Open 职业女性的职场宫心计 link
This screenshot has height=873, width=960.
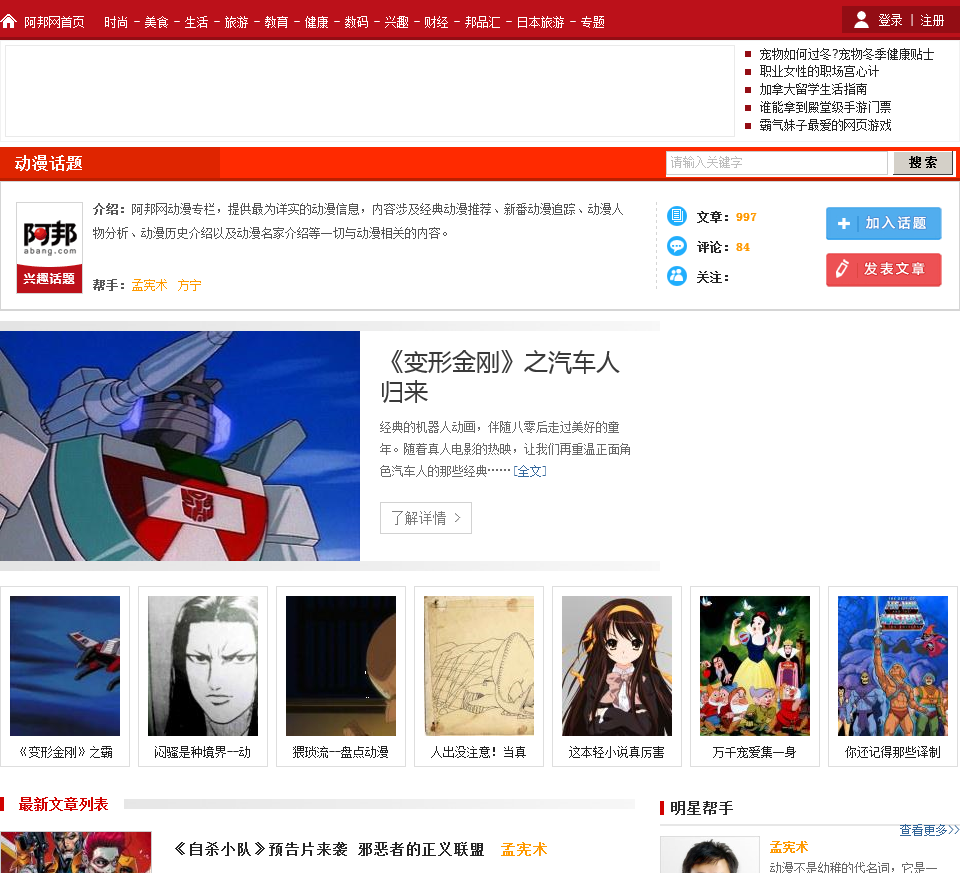(x=819, y=72)
